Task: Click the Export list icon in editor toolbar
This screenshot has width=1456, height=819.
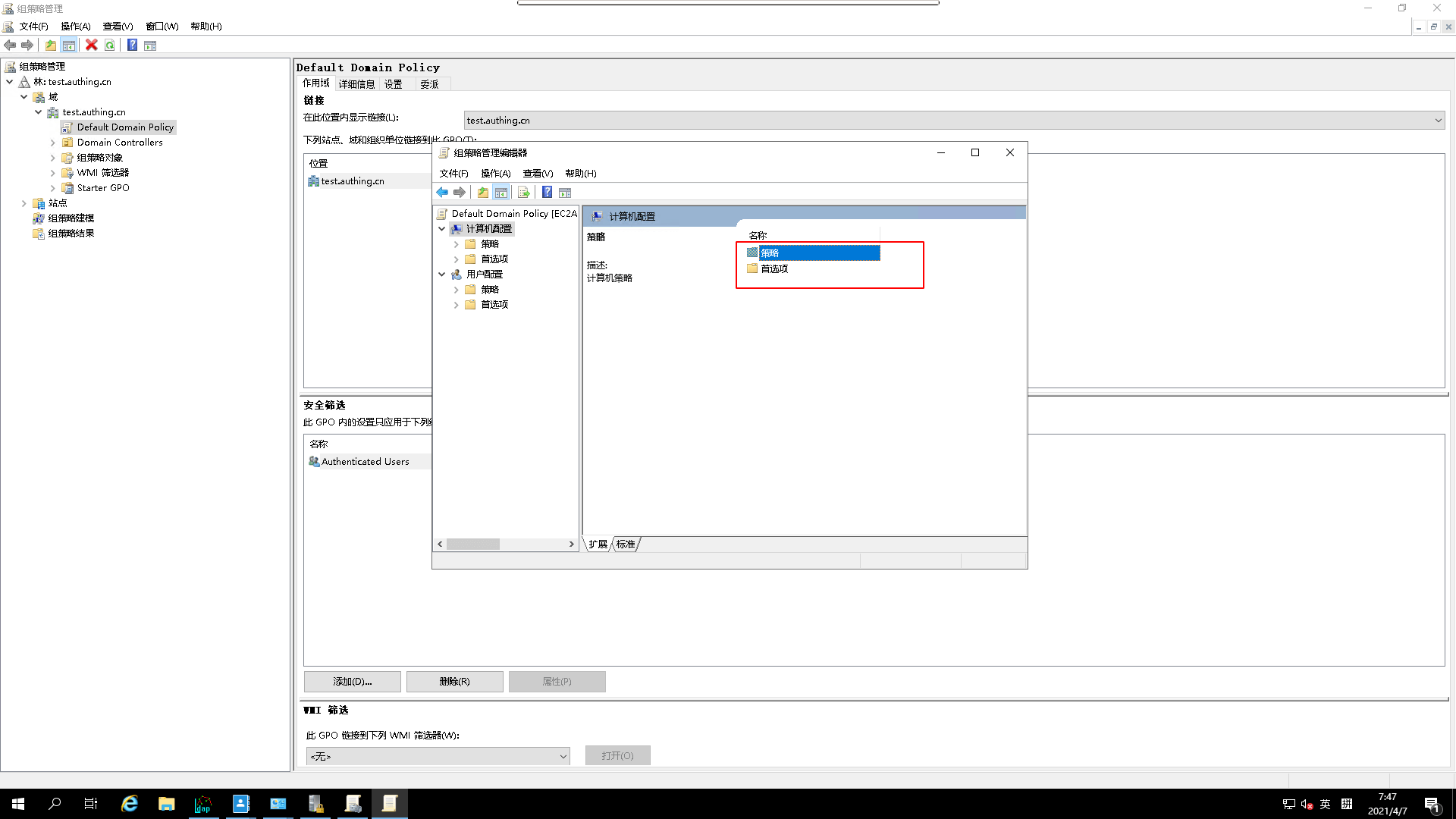Action: point(523,193)
